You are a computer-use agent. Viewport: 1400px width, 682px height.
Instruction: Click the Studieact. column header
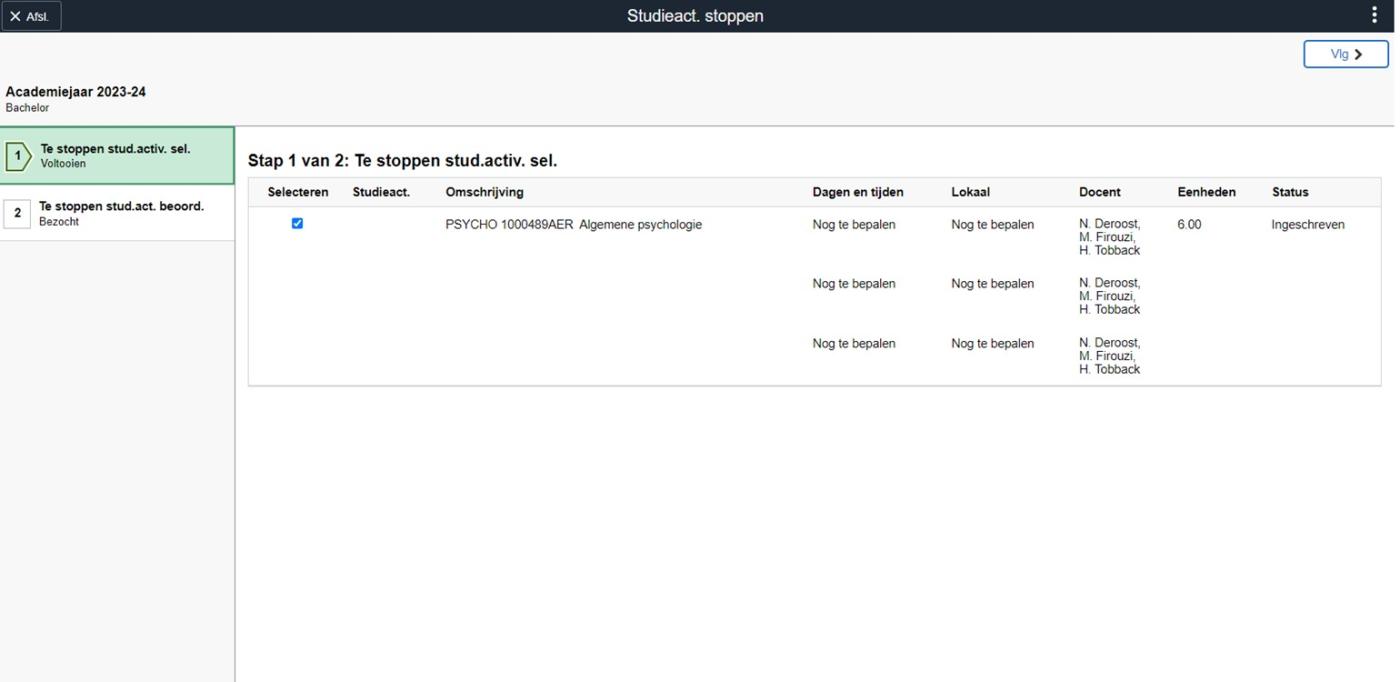click(x=381, y=192)
